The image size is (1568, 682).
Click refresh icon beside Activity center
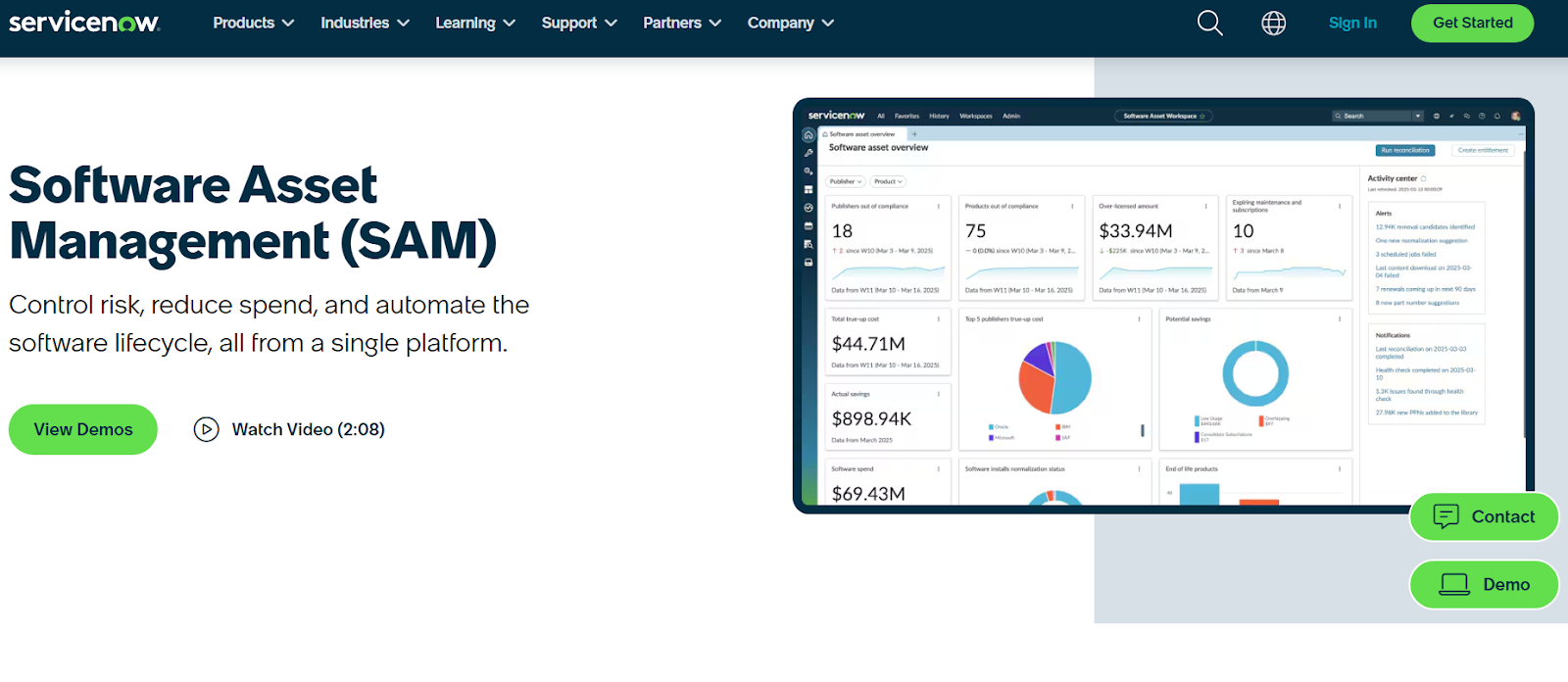(1424, 178)
